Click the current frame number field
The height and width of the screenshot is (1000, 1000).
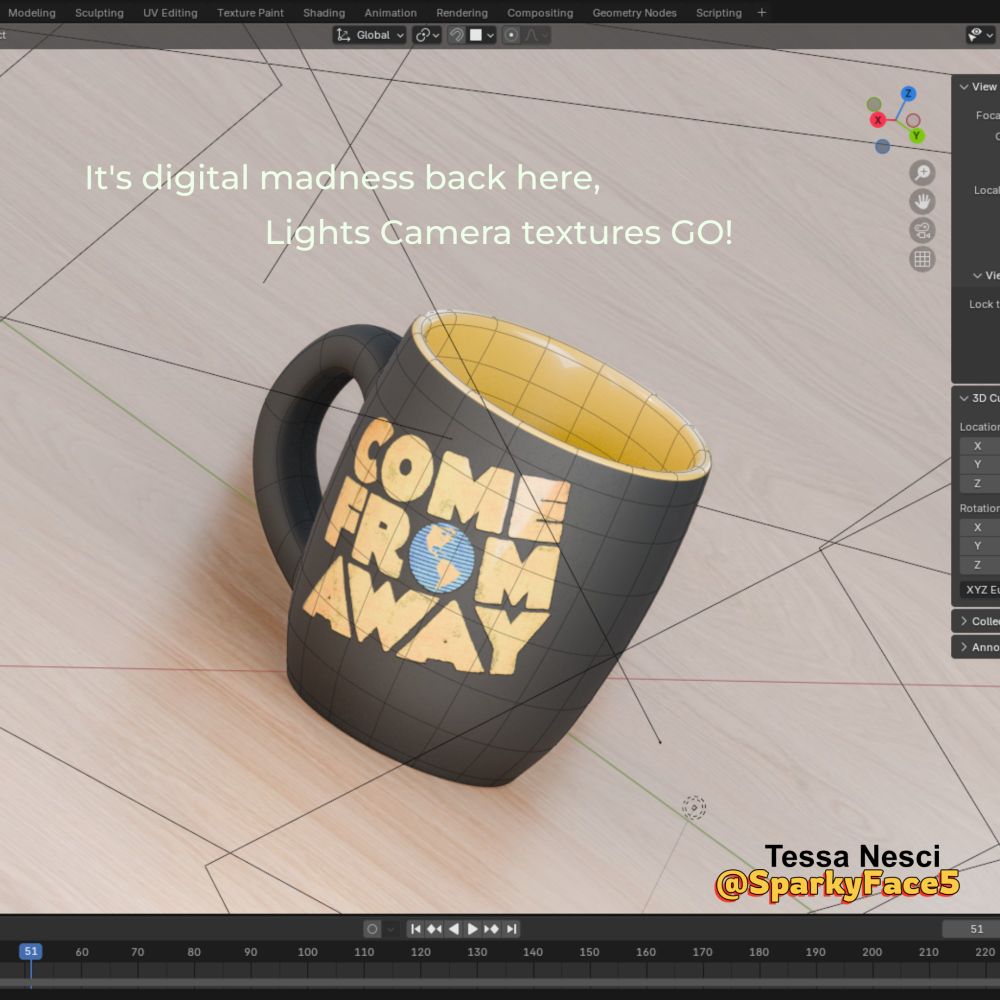click(x=971, y=929)
